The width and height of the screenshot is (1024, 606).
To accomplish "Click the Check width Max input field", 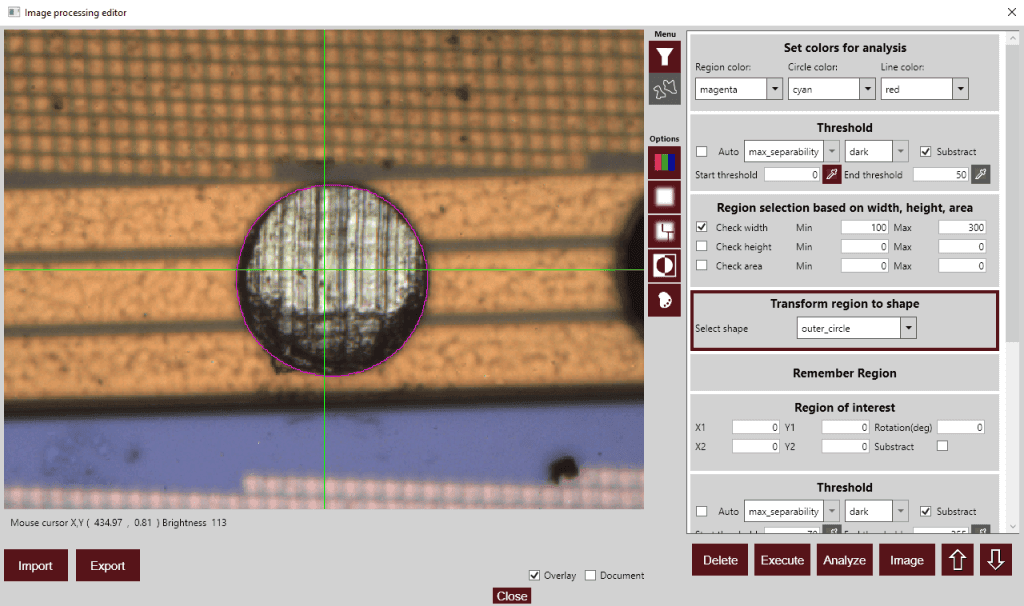I will (x=962, y=228).
